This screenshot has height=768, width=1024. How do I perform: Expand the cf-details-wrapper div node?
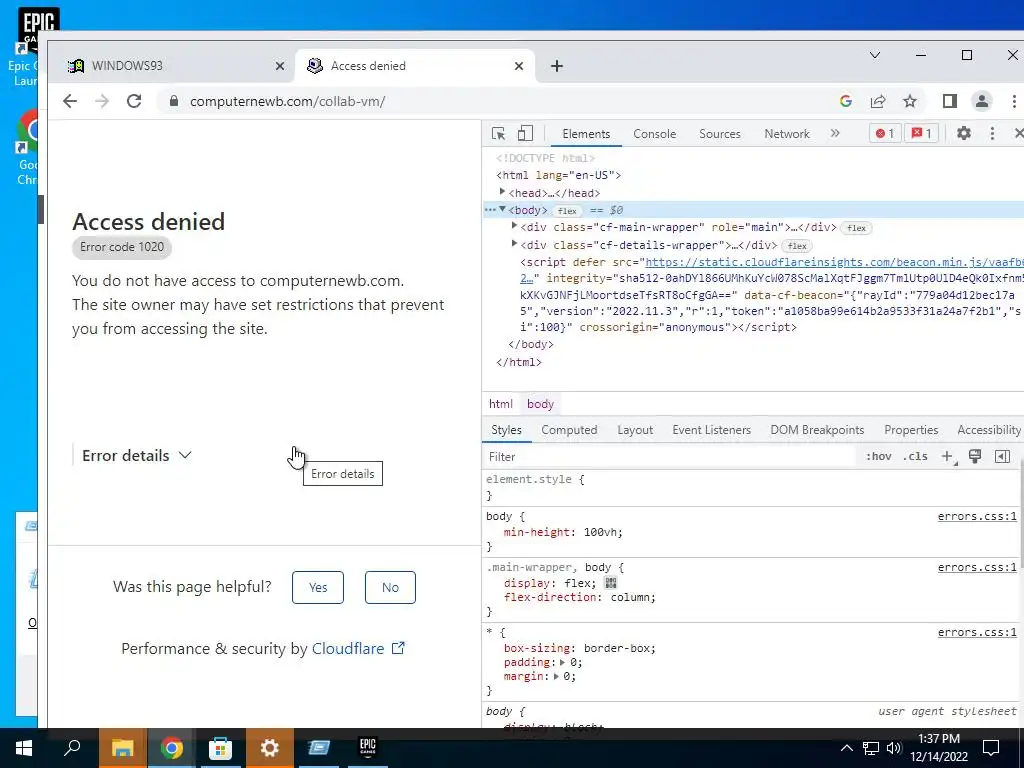(514, 244)
